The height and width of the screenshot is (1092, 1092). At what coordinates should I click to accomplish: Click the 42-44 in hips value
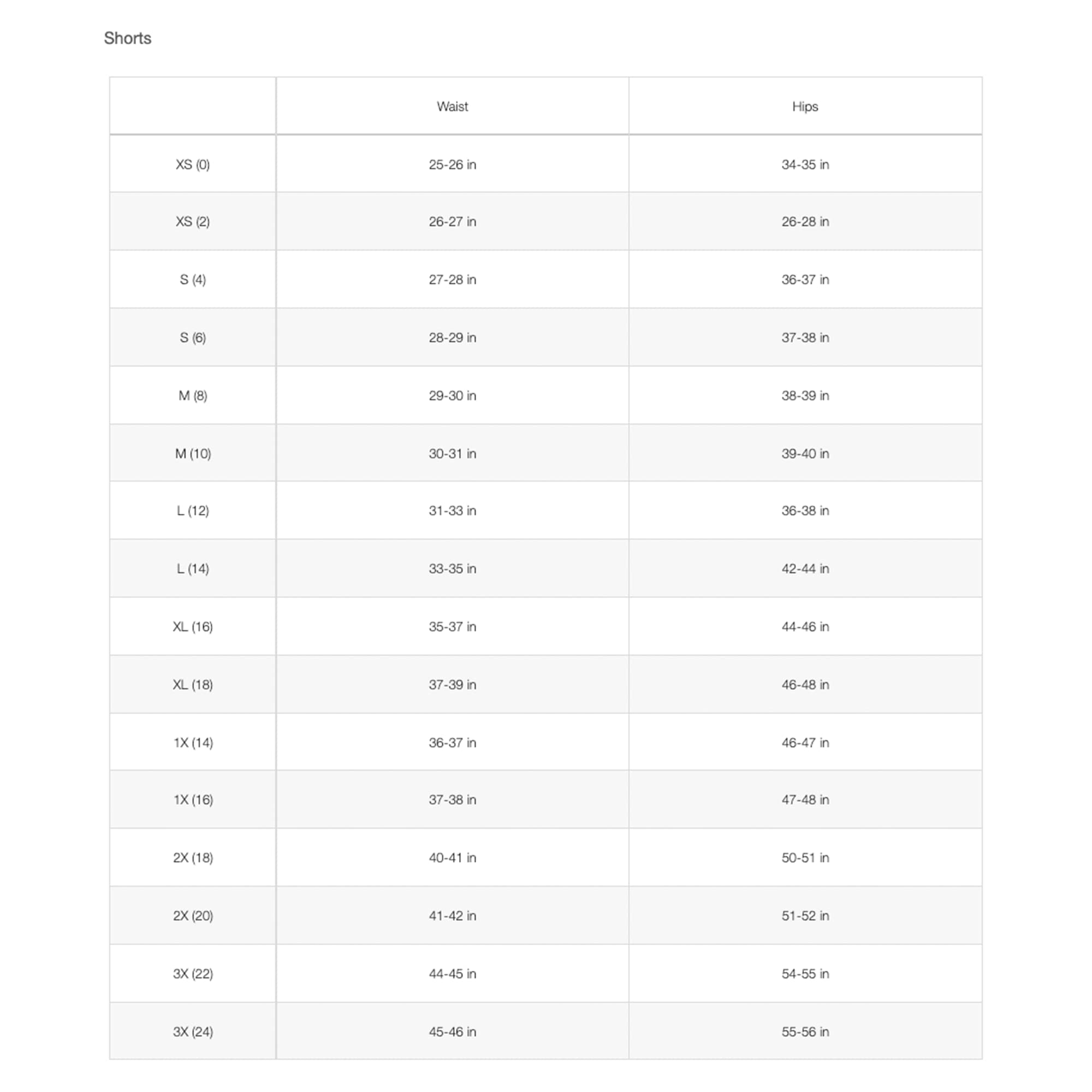pos(805,568)
